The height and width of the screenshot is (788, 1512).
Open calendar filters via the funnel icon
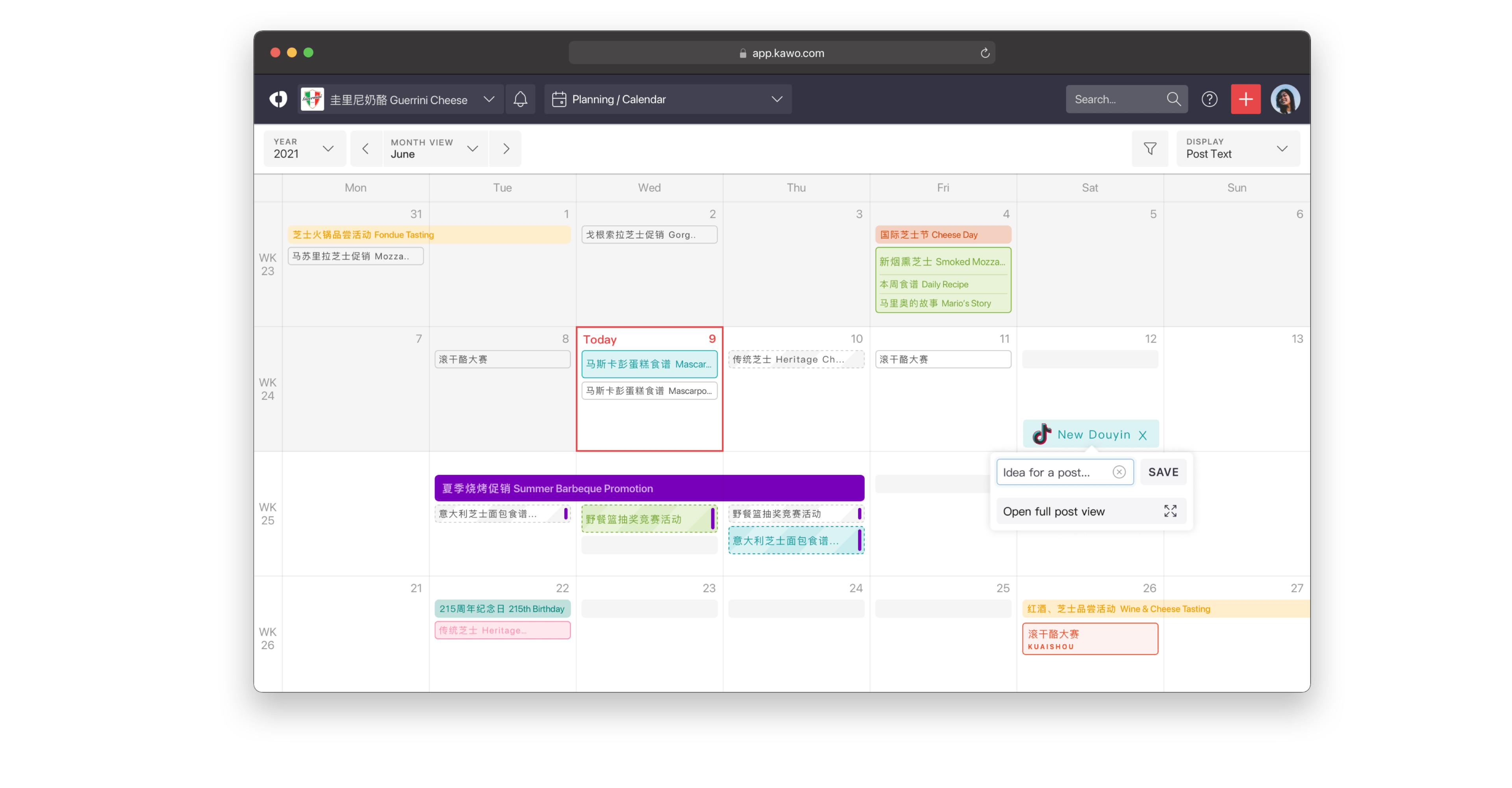point(1150,149)
